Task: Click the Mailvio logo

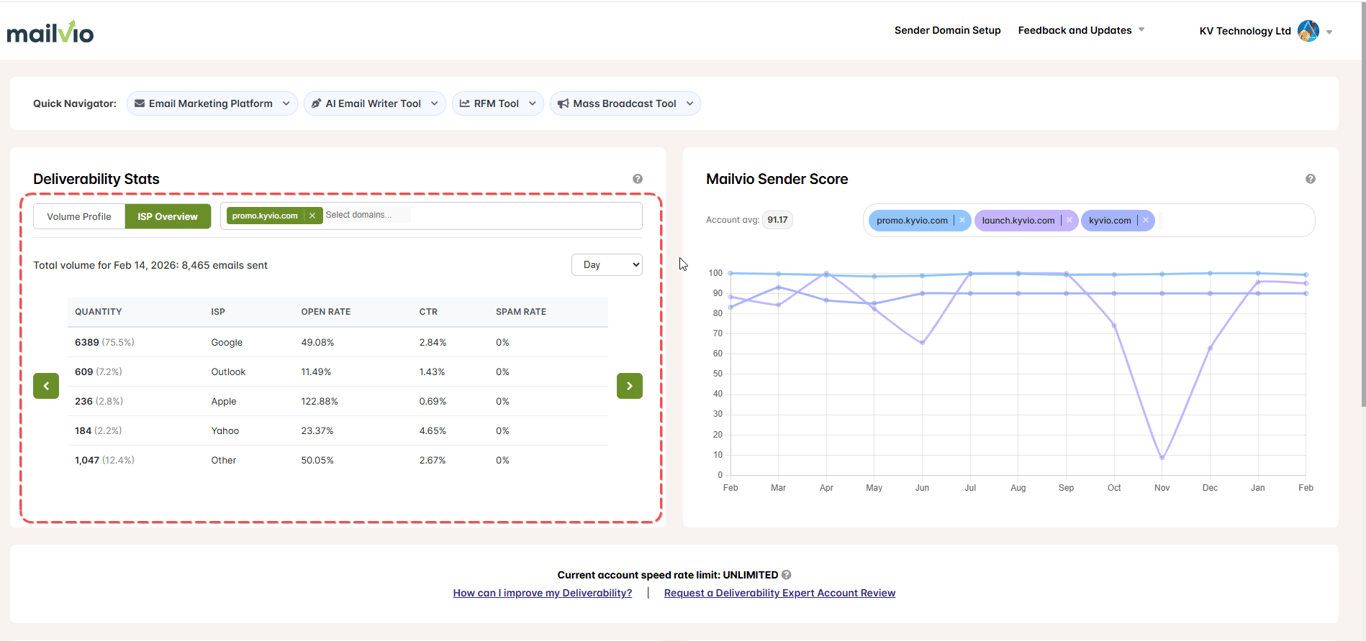Action: pos(50,33)
